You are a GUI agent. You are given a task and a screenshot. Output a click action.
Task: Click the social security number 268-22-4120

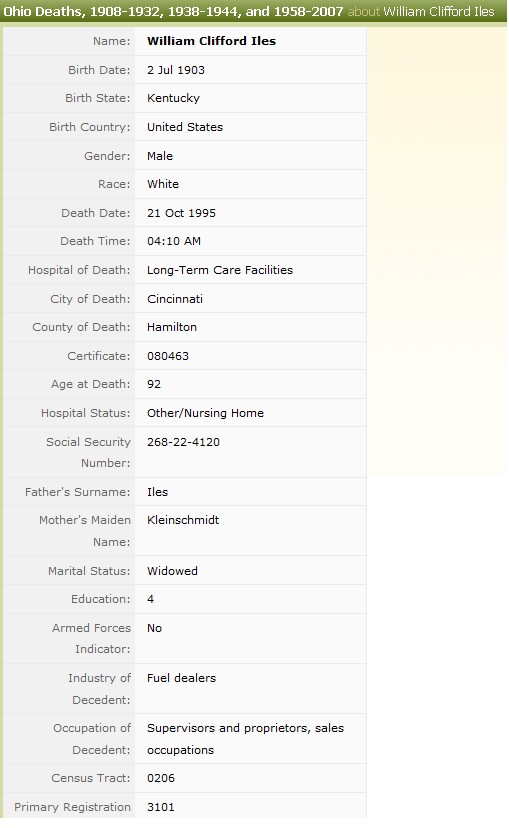click(x=183, y=442)
